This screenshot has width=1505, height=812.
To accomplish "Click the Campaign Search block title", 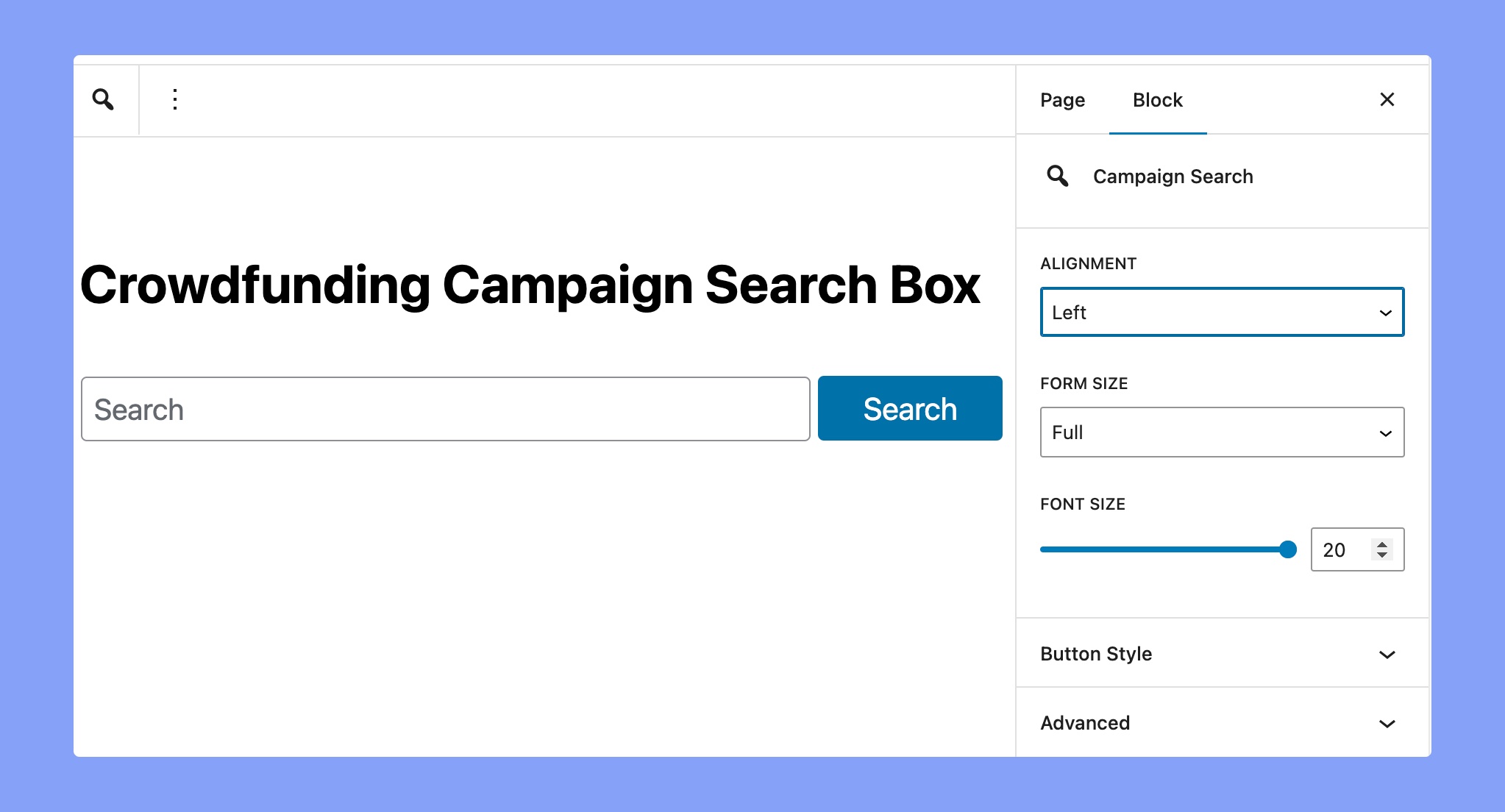I will coord(1173,177).
